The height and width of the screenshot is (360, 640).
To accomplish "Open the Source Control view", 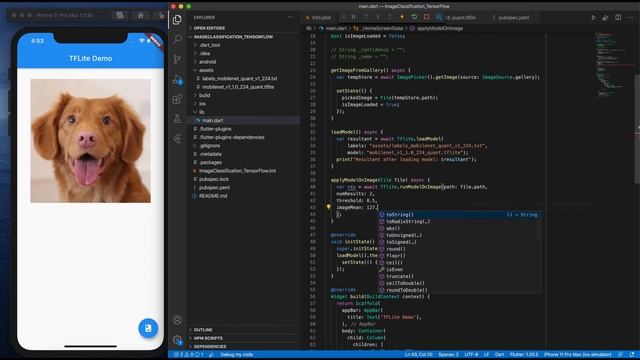I will pos(177,59).
